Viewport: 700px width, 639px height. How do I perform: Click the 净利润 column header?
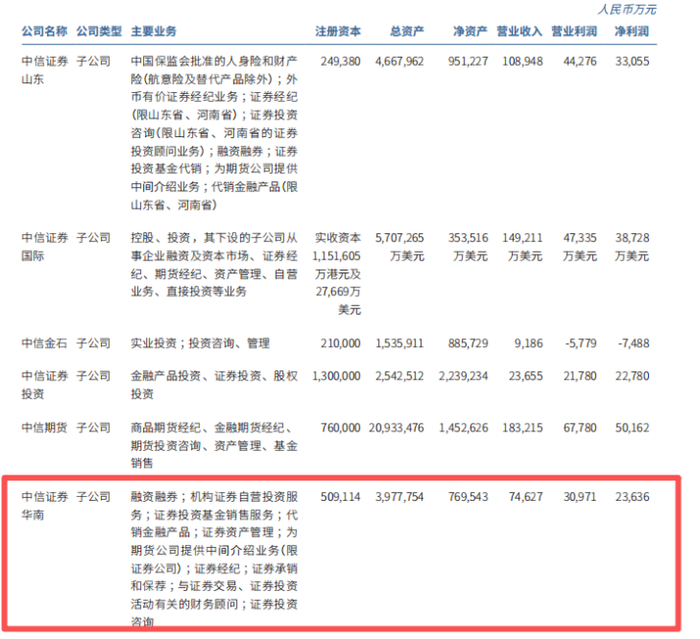632,31
